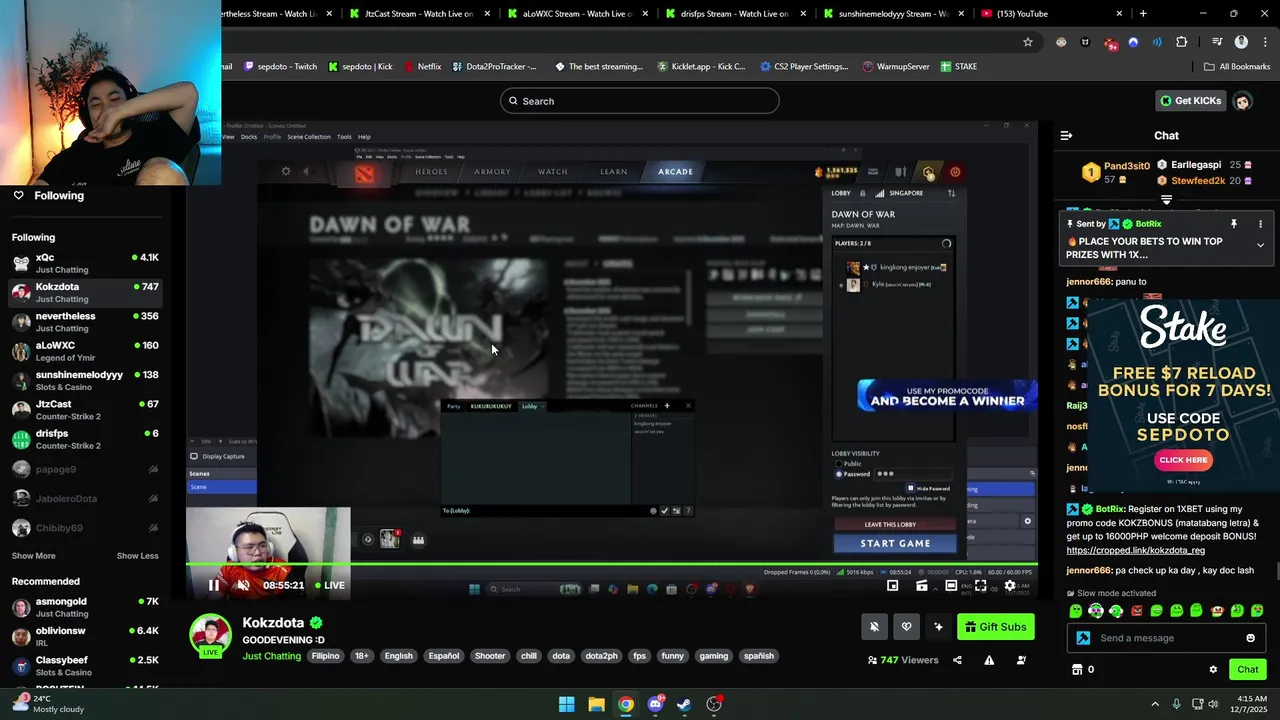
Task: Switch to the drisfps Stream browser tab
Action: (734, 14)
